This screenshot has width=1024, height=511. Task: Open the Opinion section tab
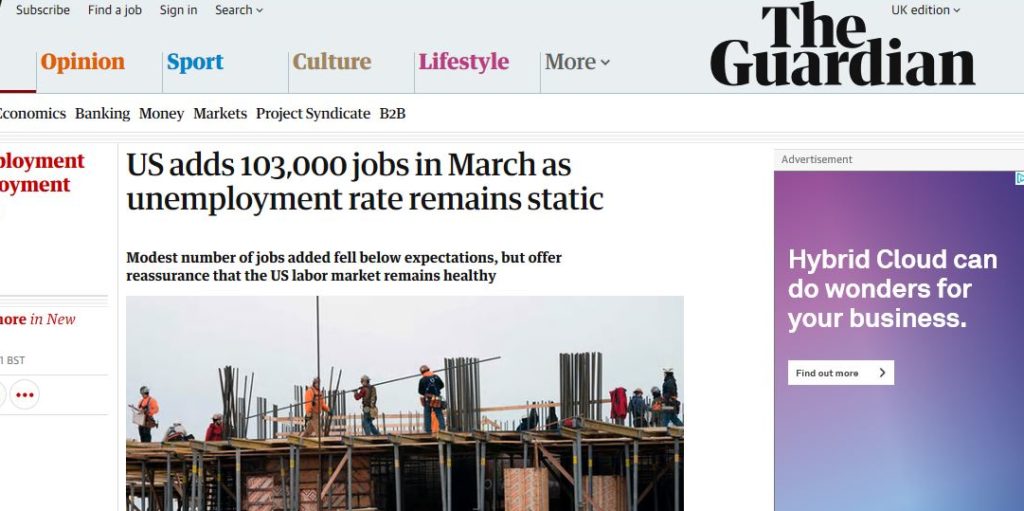pos(83,62)
